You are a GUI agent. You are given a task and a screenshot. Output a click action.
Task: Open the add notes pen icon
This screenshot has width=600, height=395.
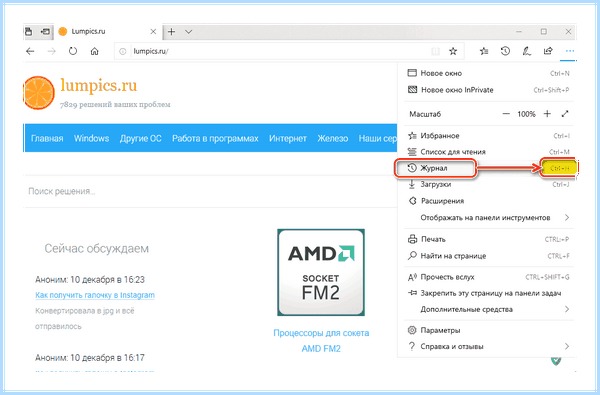point(527,51)
